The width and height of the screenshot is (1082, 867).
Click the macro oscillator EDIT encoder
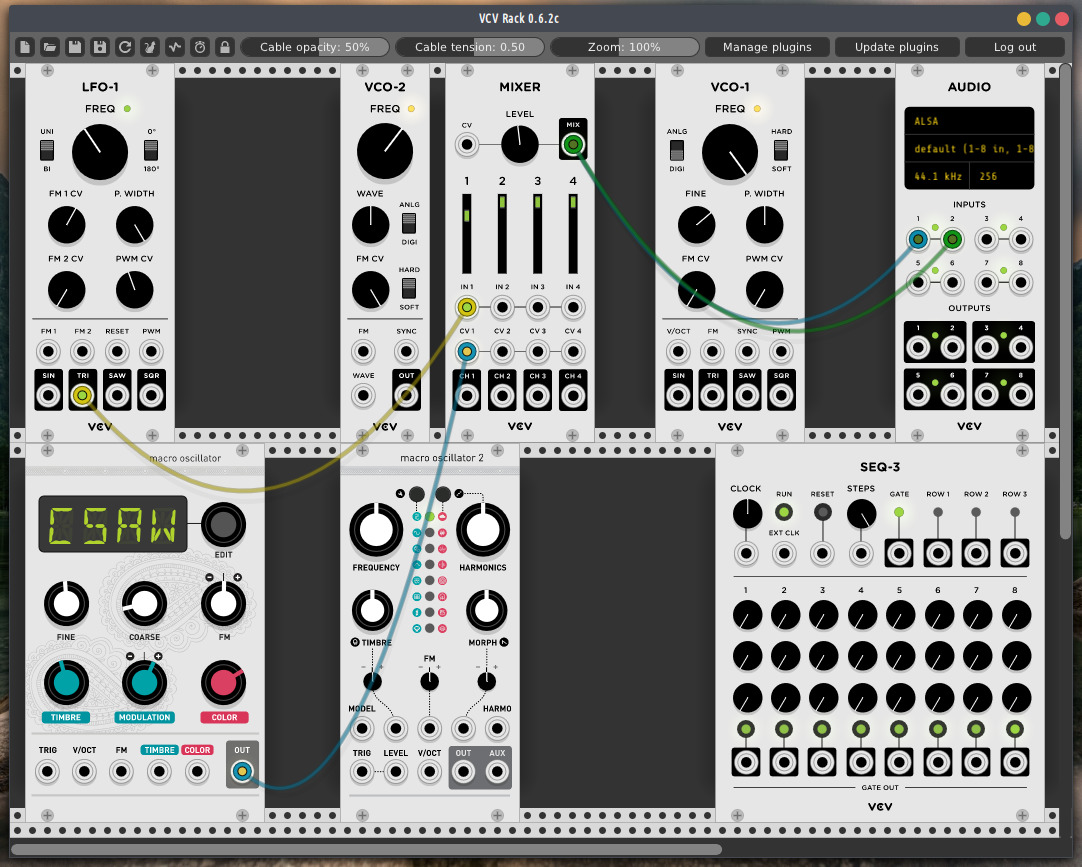tap(223, 525)
